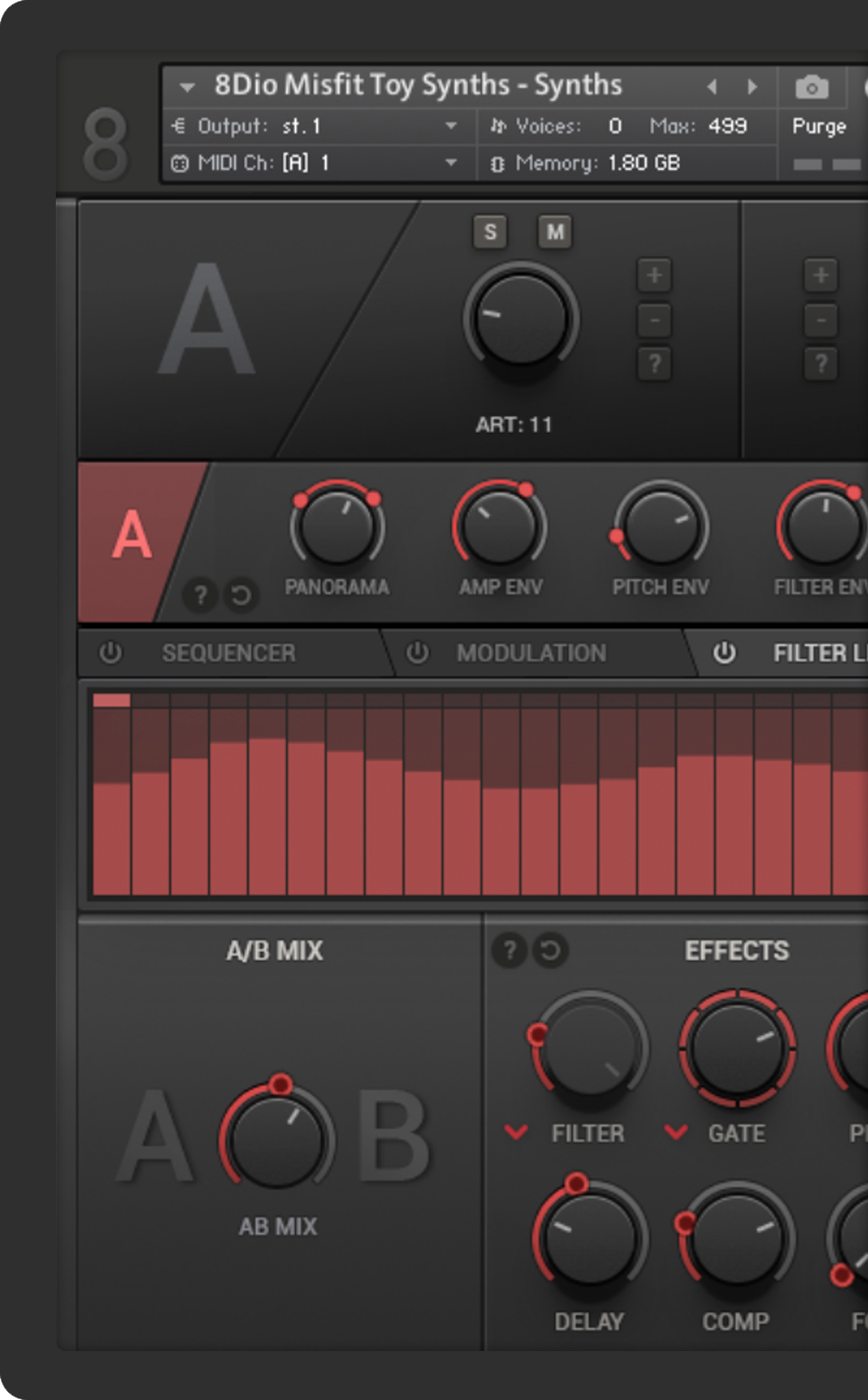Click the help icon in the EFFECTS panel
This screenshot has height=1400, width=868.
tap(509, 950)
